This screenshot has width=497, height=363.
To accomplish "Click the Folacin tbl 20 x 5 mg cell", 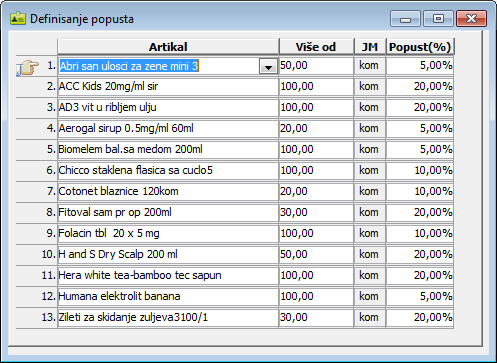I will coord(168,233).
